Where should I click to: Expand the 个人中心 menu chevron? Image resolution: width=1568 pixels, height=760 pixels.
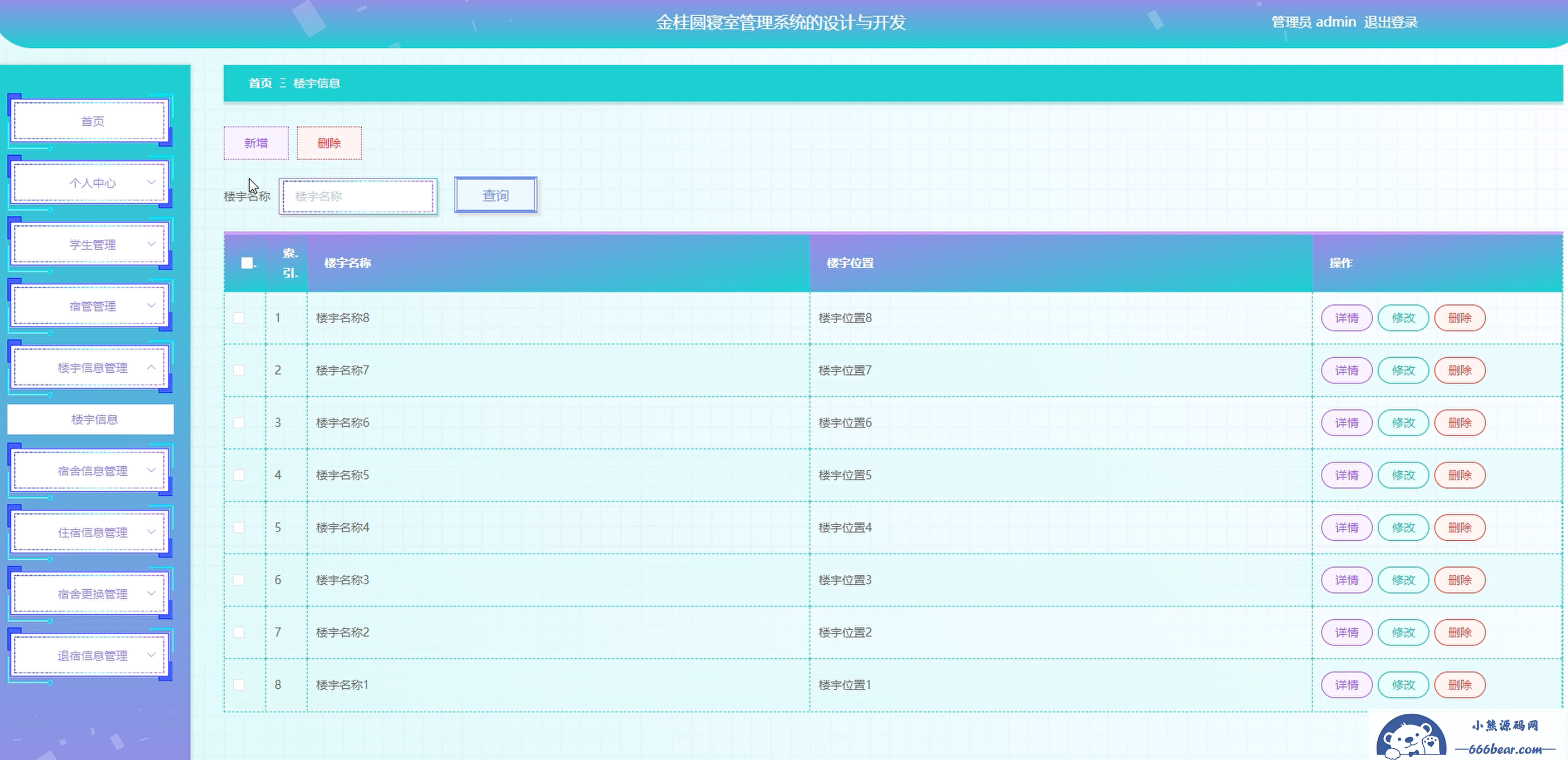tap(151, 182)
